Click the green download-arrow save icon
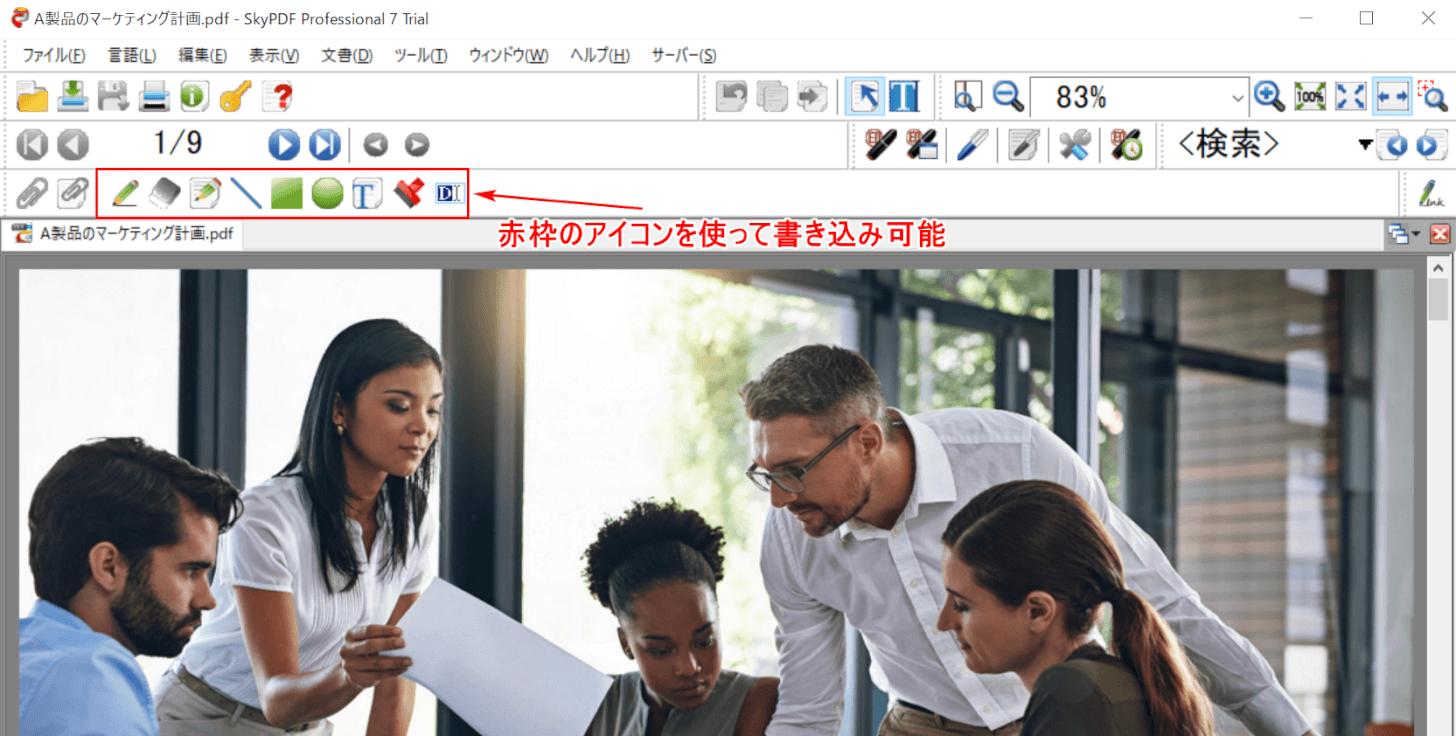The height and width of the screenshot is (736, 1456). click(73, 96)
